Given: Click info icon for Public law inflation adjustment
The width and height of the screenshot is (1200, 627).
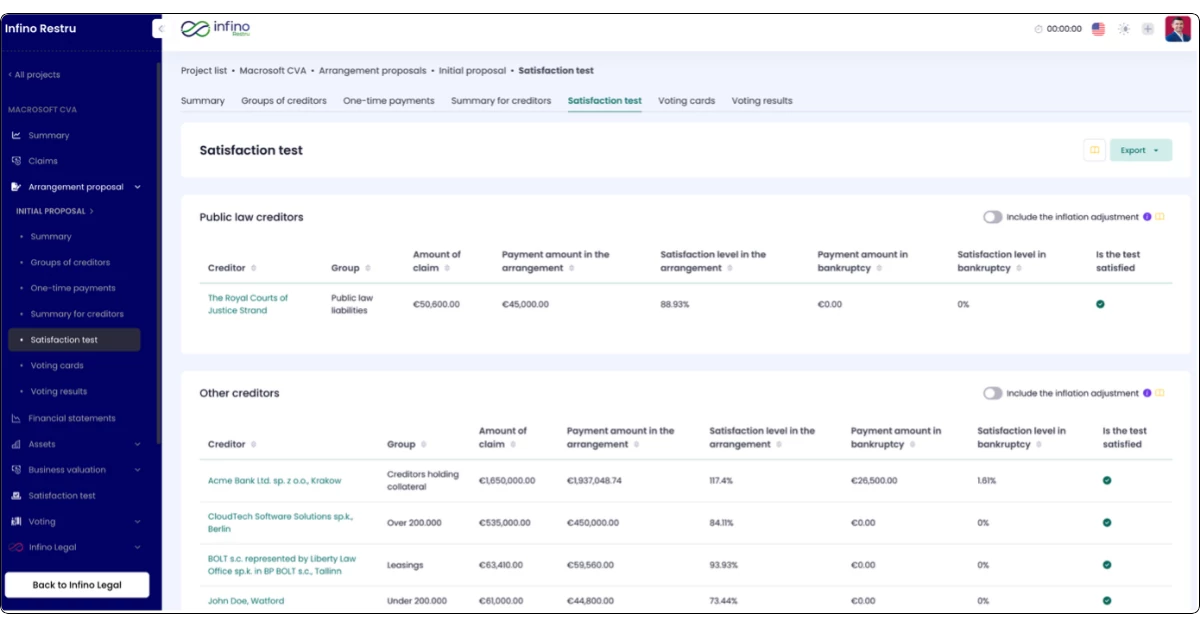Looking at the screenshot, I should 1147,217.
